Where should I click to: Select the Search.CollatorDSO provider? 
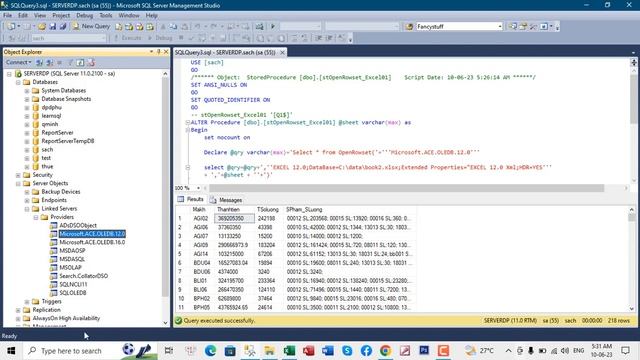tap(84, 276)
